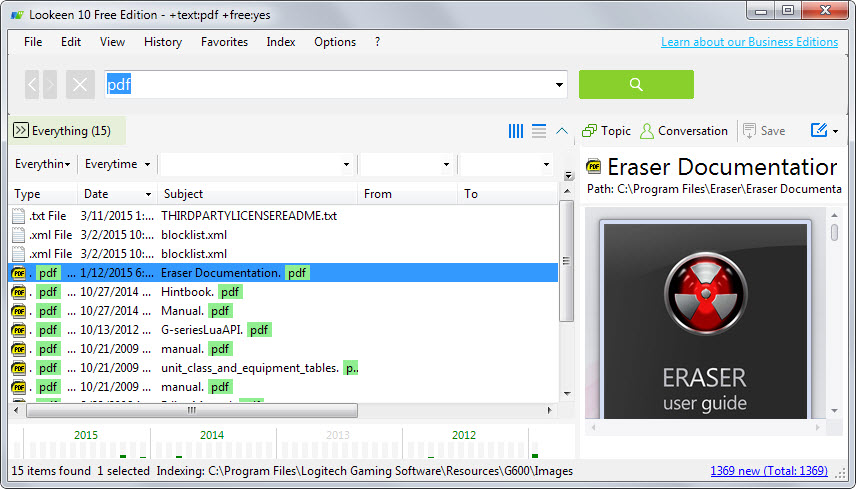Click the 2012 timeline year label
The image size is (856, 489).
click(x=464, y=435)
